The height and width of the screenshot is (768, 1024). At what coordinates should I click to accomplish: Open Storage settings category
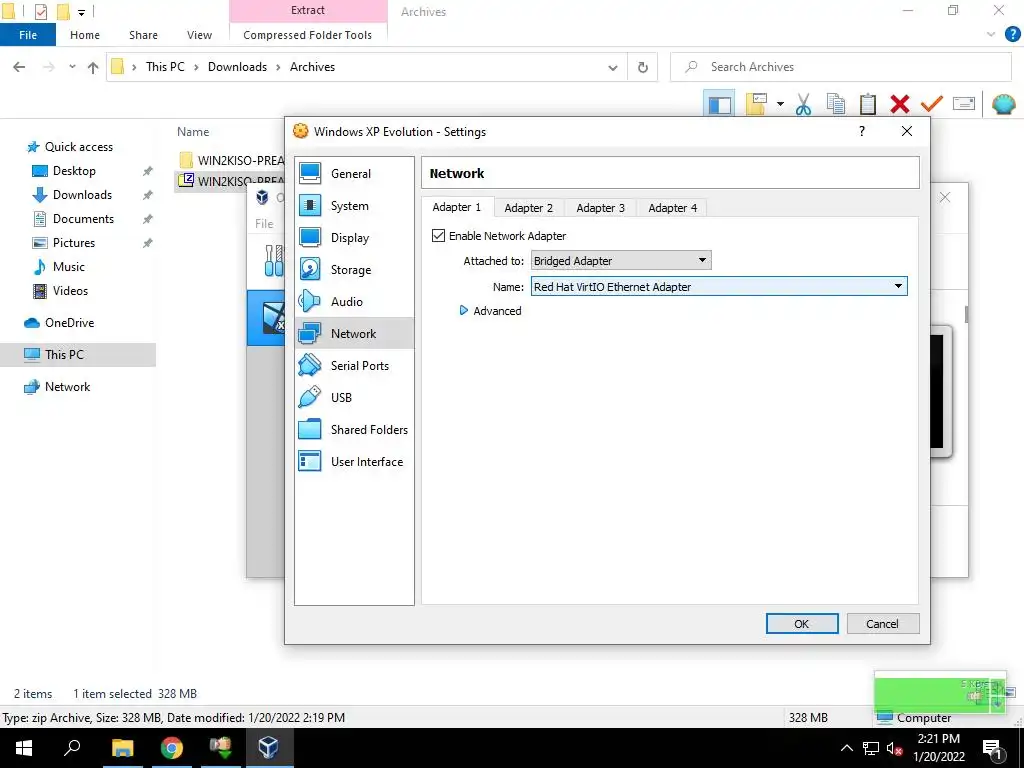click(x=354, y=269)
